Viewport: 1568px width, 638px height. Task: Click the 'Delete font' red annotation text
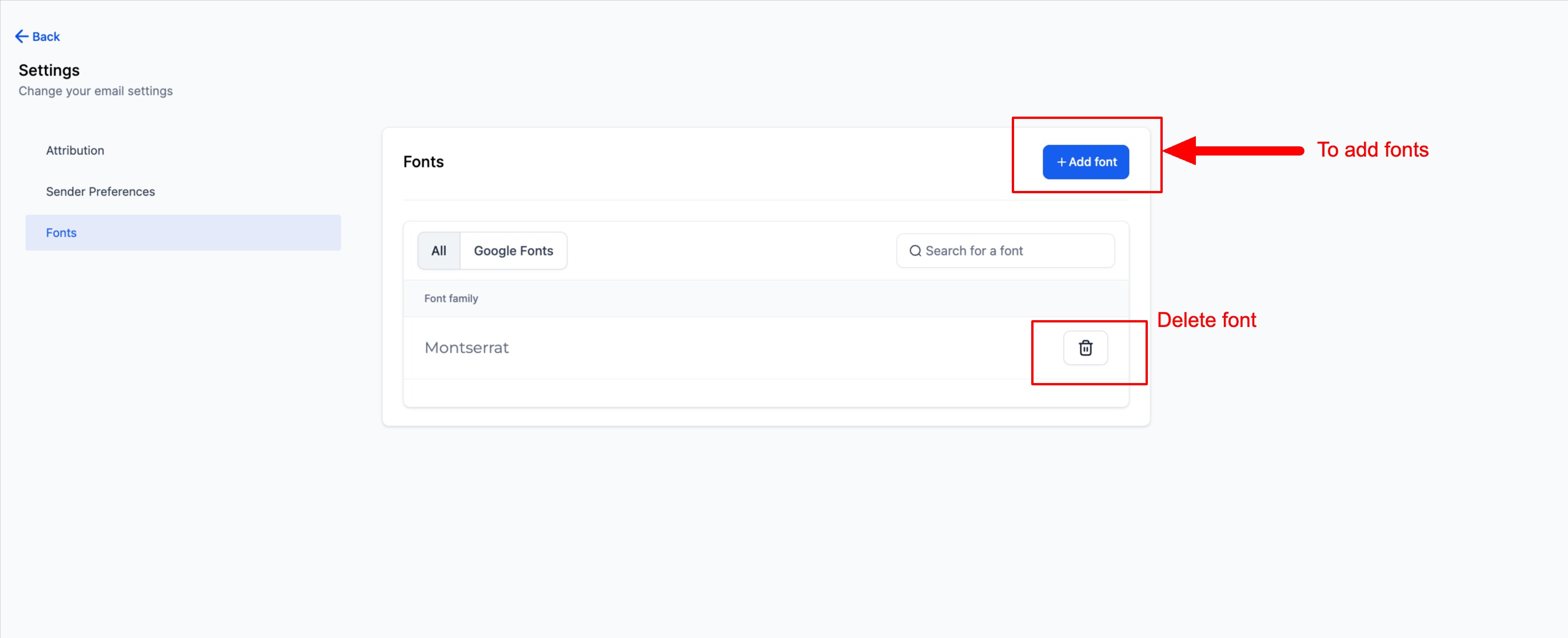click(x=1206, y=320)
